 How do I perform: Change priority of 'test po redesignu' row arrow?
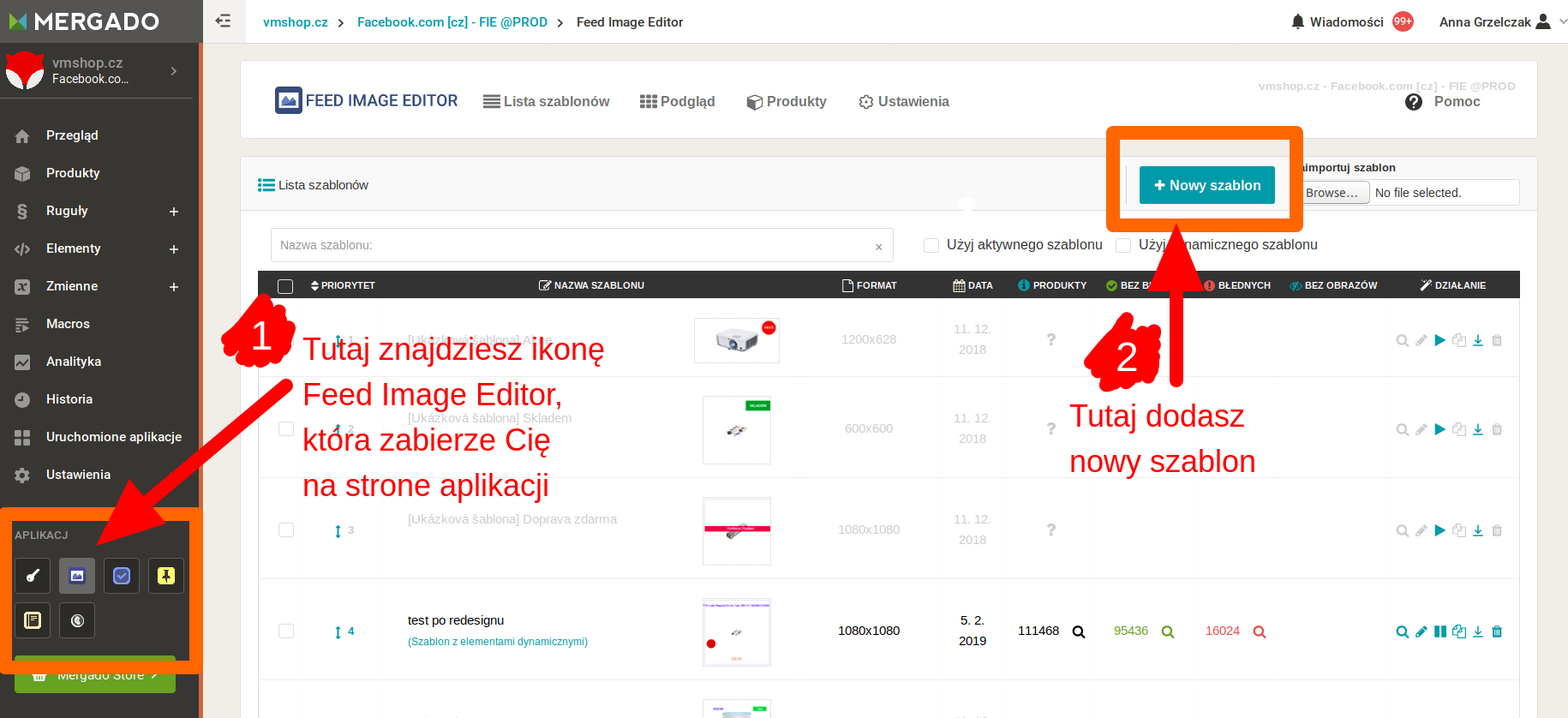(338, 632)
